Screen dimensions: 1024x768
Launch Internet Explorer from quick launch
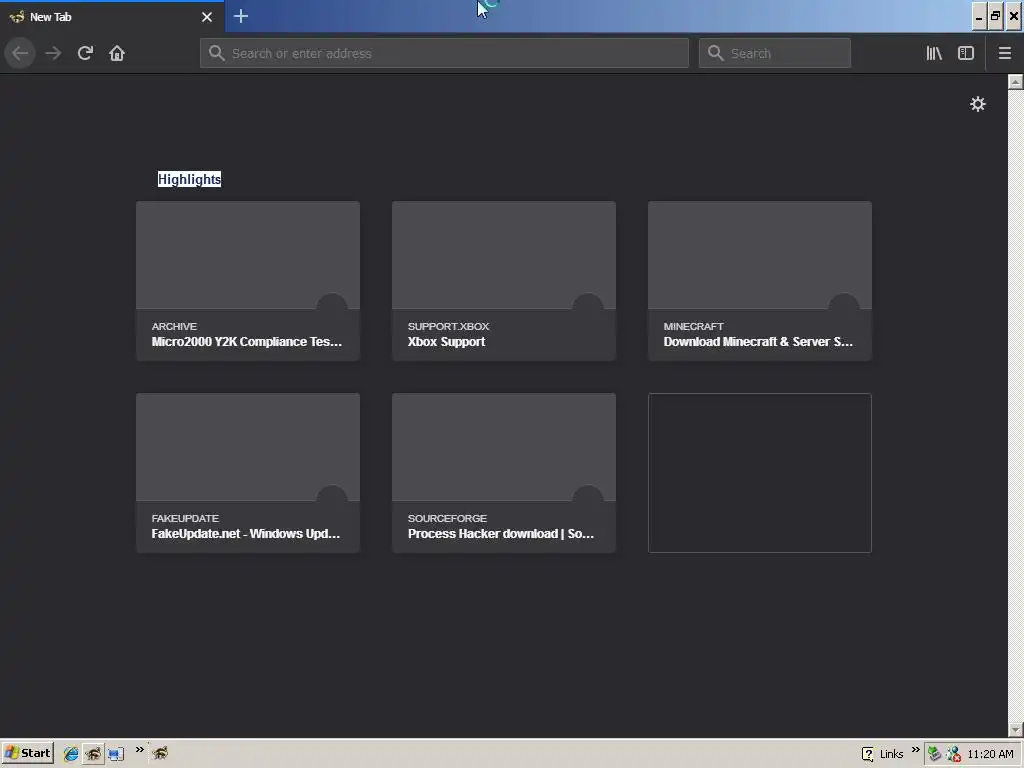tap(71, 754)
